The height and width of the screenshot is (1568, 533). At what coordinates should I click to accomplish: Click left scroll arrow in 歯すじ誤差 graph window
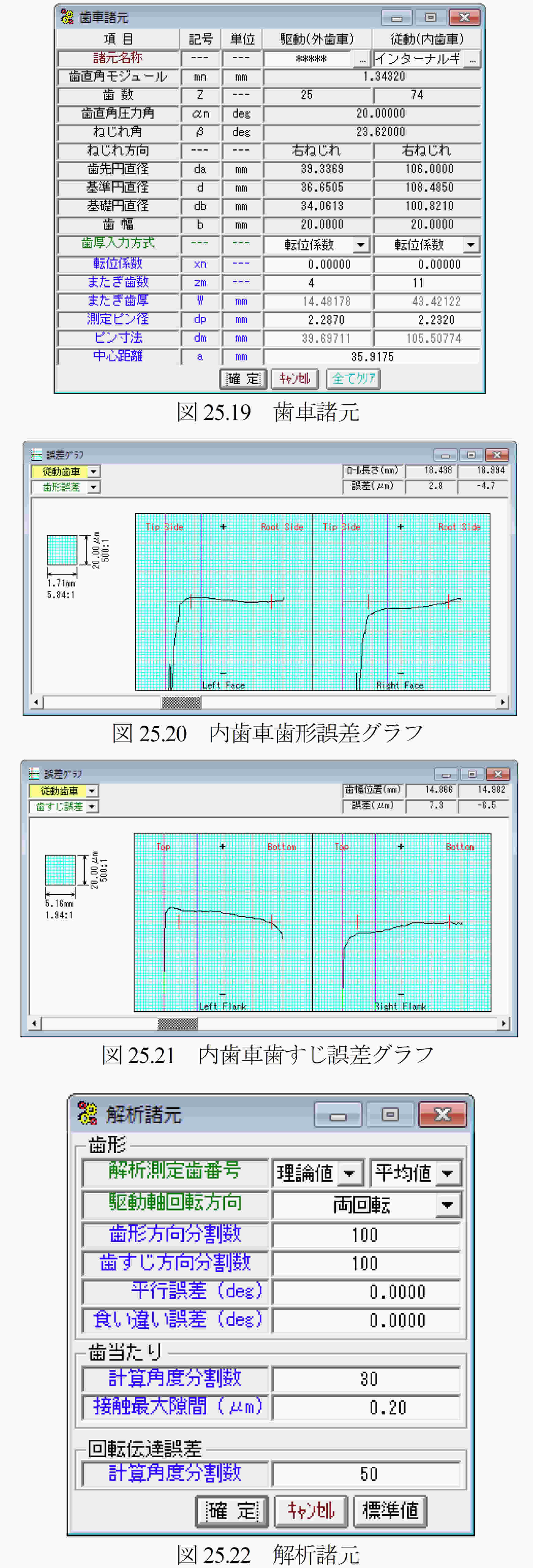point(35,1023)
